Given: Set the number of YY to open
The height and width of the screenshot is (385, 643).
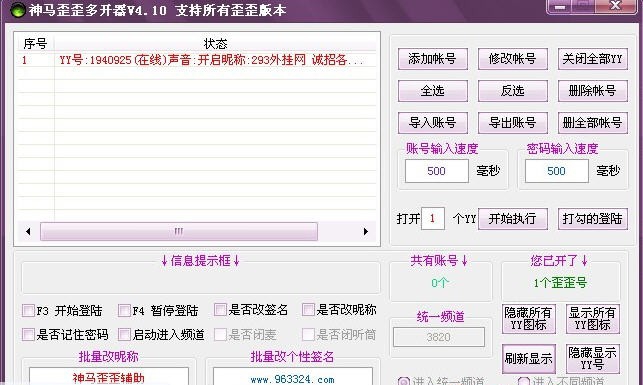Looking at the screenshot, I should pyautogui.click(x=433, y=219).
